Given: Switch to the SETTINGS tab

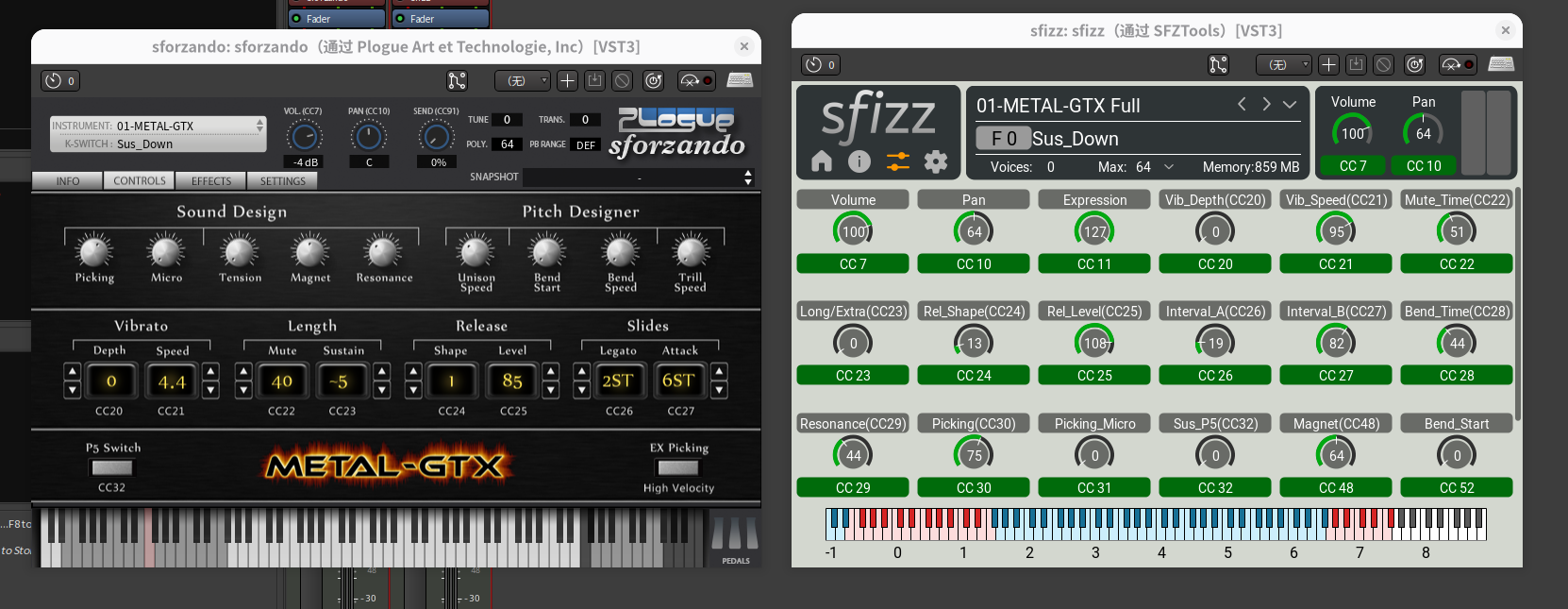Looking at the screenshot, I should pyautogui.click(x=283, y=181).
